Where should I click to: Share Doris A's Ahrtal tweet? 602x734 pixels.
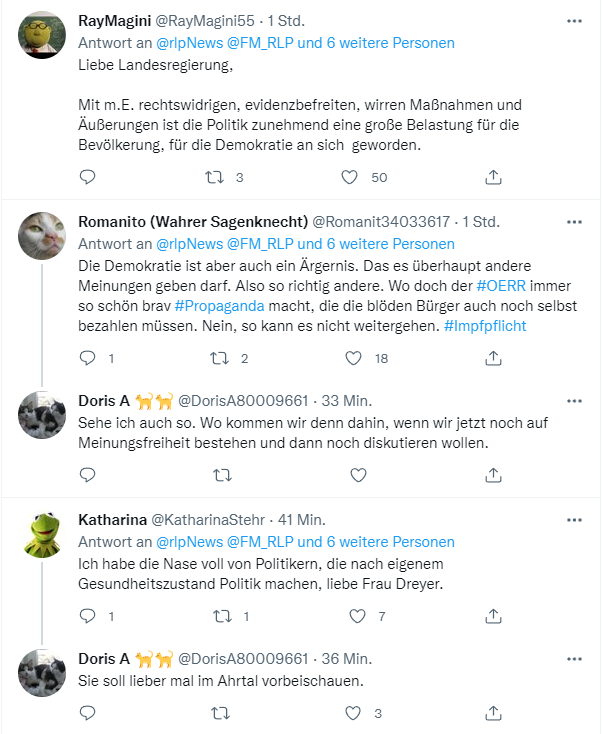point(493,713)
